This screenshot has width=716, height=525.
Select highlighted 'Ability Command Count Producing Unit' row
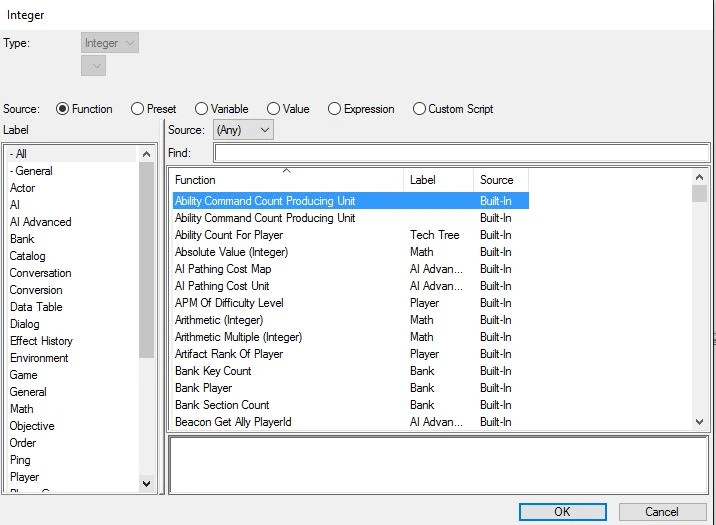click(x=351, y=201)
